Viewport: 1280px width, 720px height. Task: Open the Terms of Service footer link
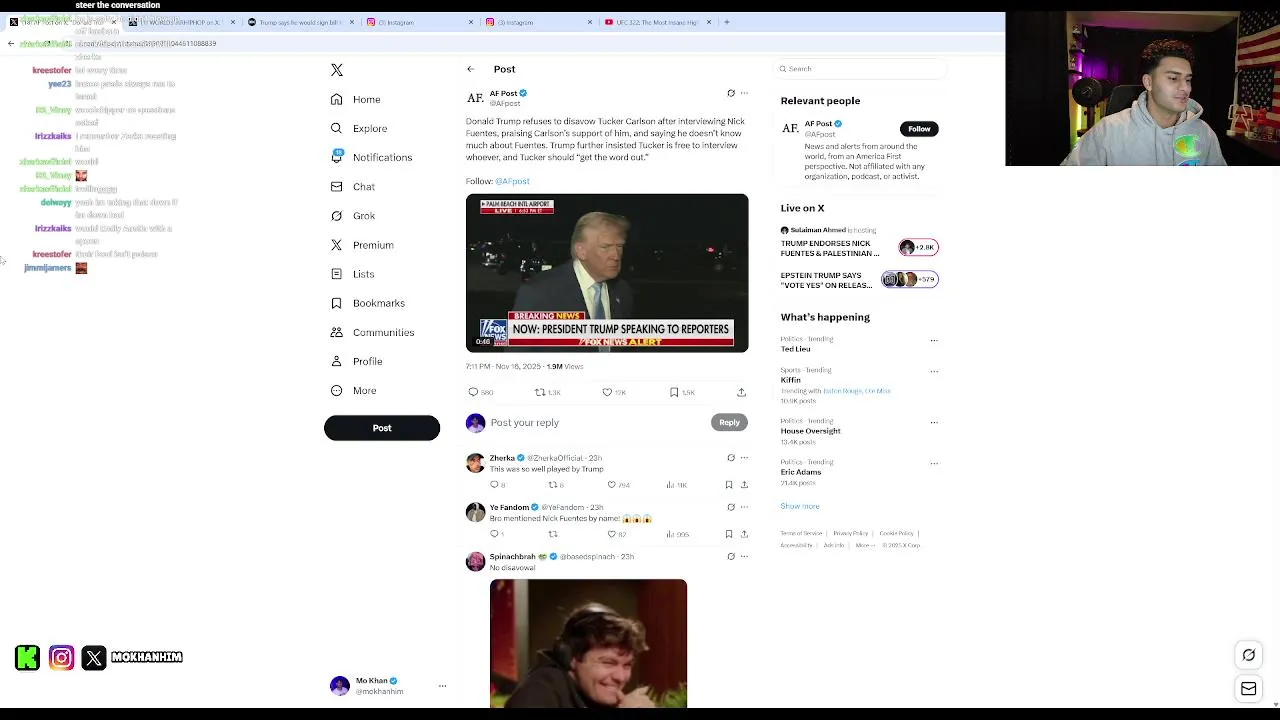(801, 533)
